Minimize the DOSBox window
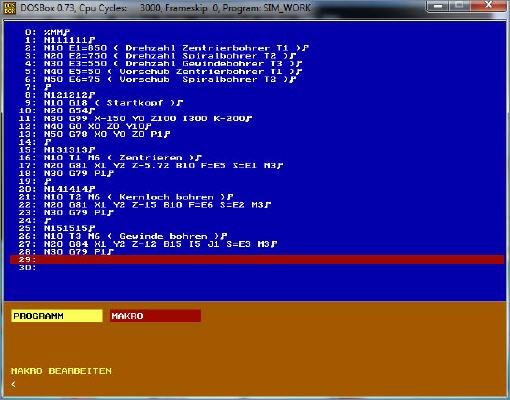The image size is (510, 400). coord(439,6)
